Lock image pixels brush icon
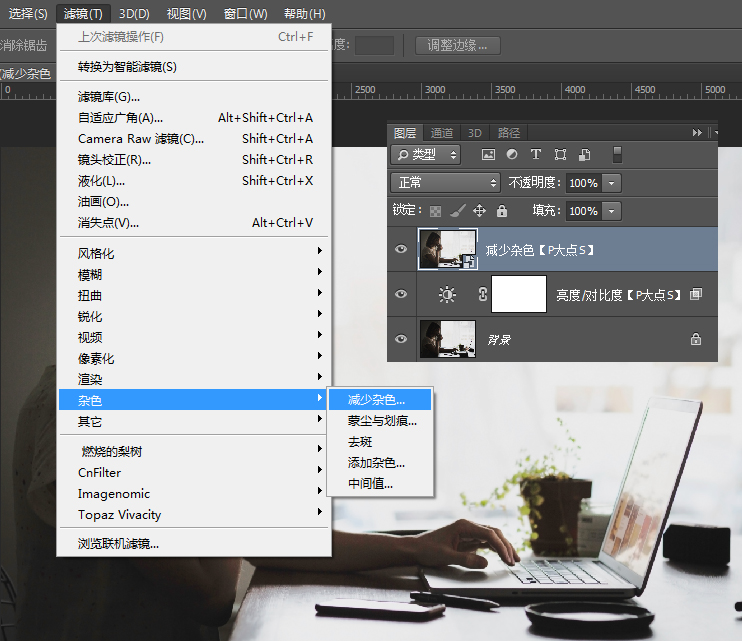 point(458,211)
